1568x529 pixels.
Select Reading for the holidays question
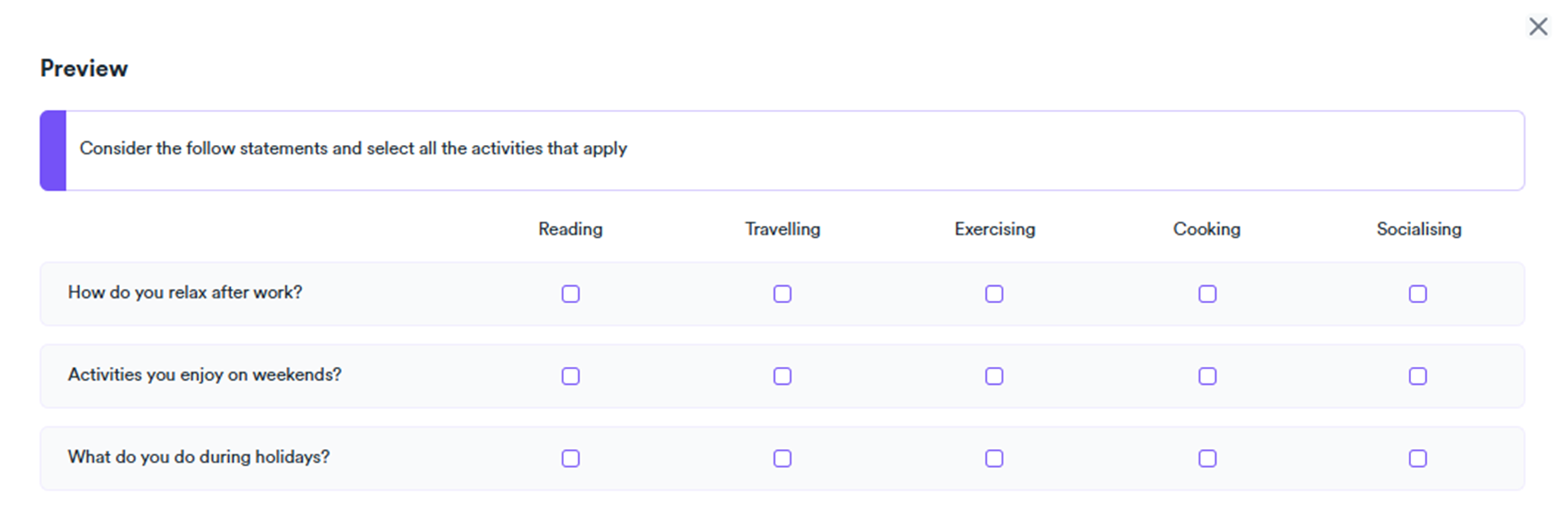point(570,458)
